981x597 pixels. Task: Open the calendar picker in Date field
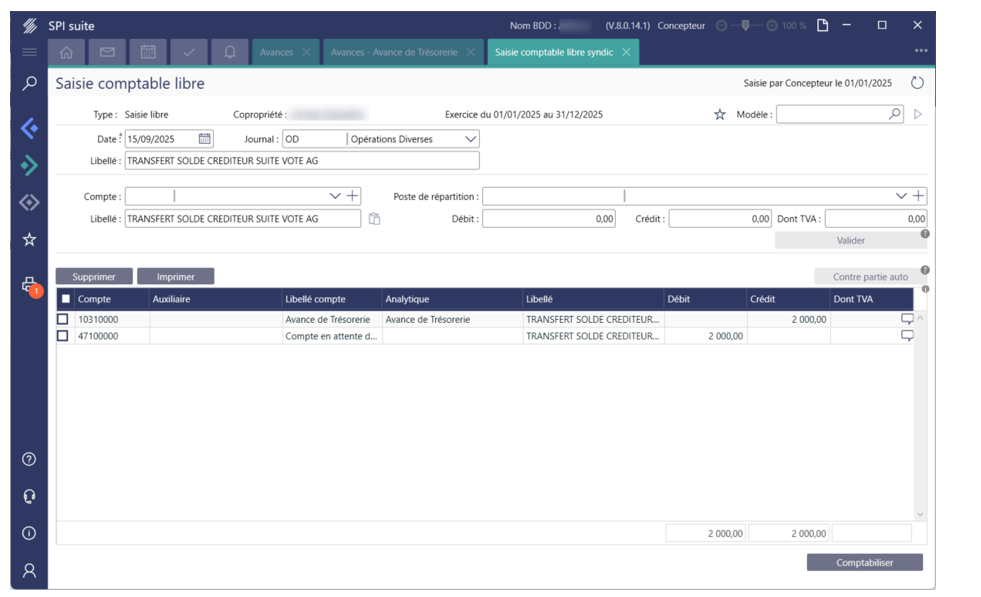(x=205, y=139)
